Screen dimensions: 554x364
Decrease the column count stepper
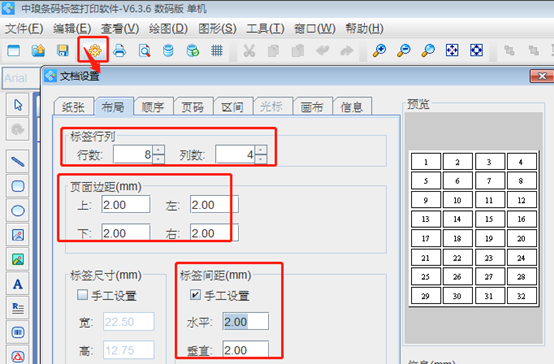click(x=261, y=159)
